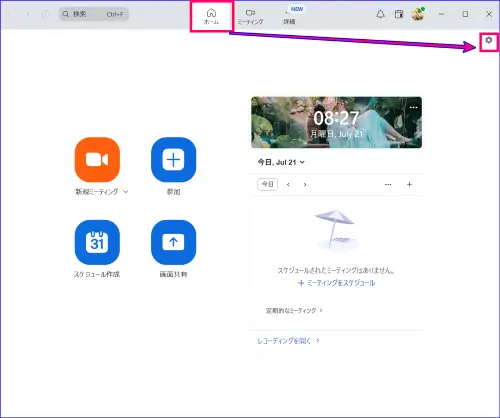Click the スケジュール作成 label
Screen dimensions: 500x418
[x=97, y=274]
